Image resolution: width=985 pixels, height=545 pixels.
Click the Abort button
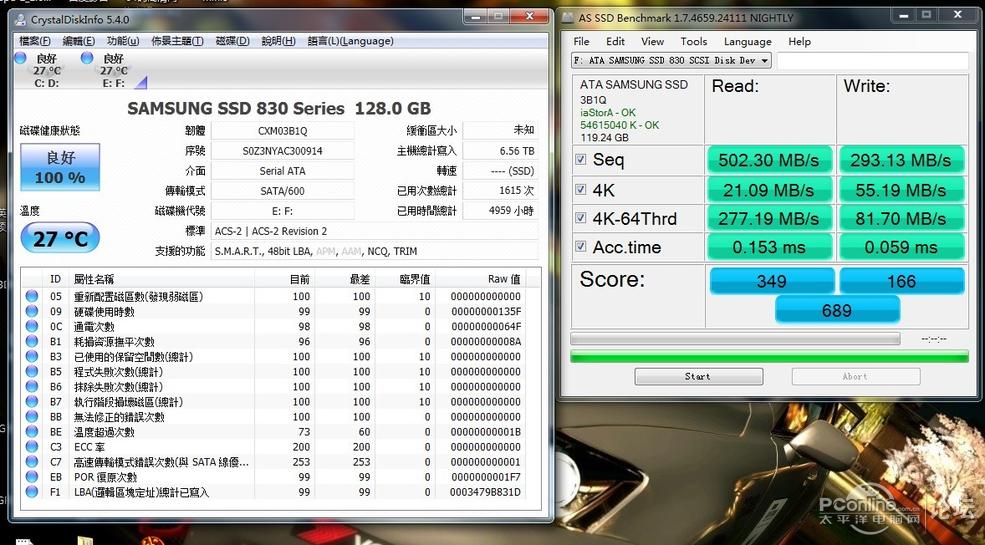pyautogui.click(x=856, y=377)
